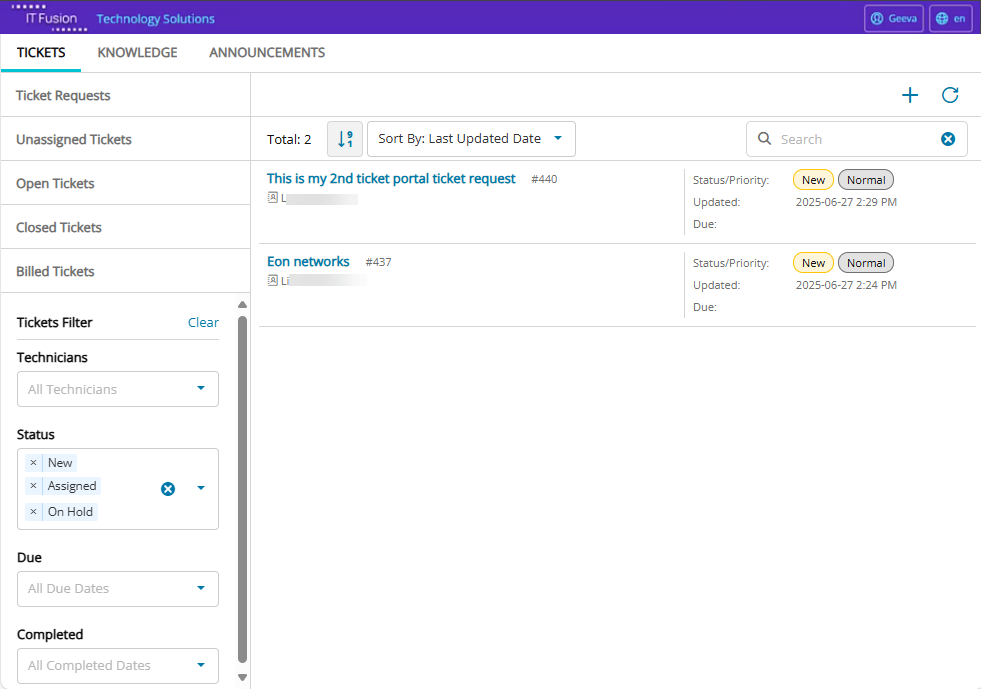Screen dimensions: 981x689
Task: Open the Geeva user profile menu
Action: coord(893,18)
